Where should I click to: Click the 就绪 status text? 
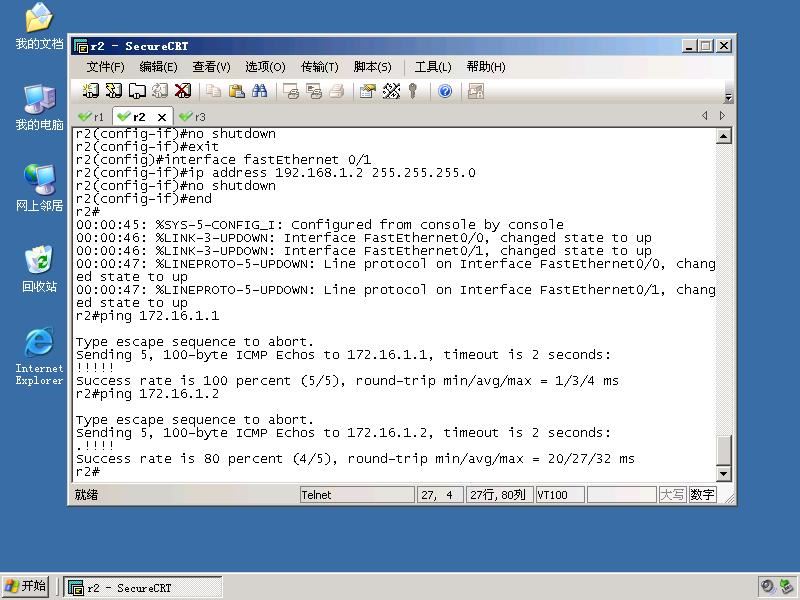86,495
